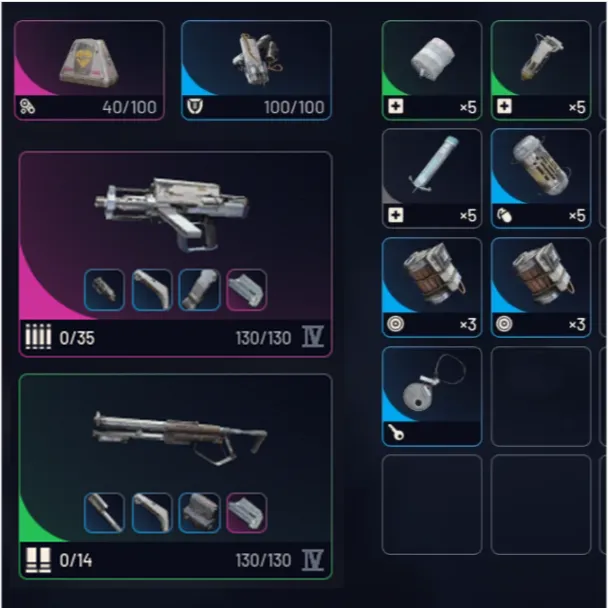The width and height of the screenshot is (608, 608).
Task: Select the blue shield item showing 100/100
Action: click(256, 70)
